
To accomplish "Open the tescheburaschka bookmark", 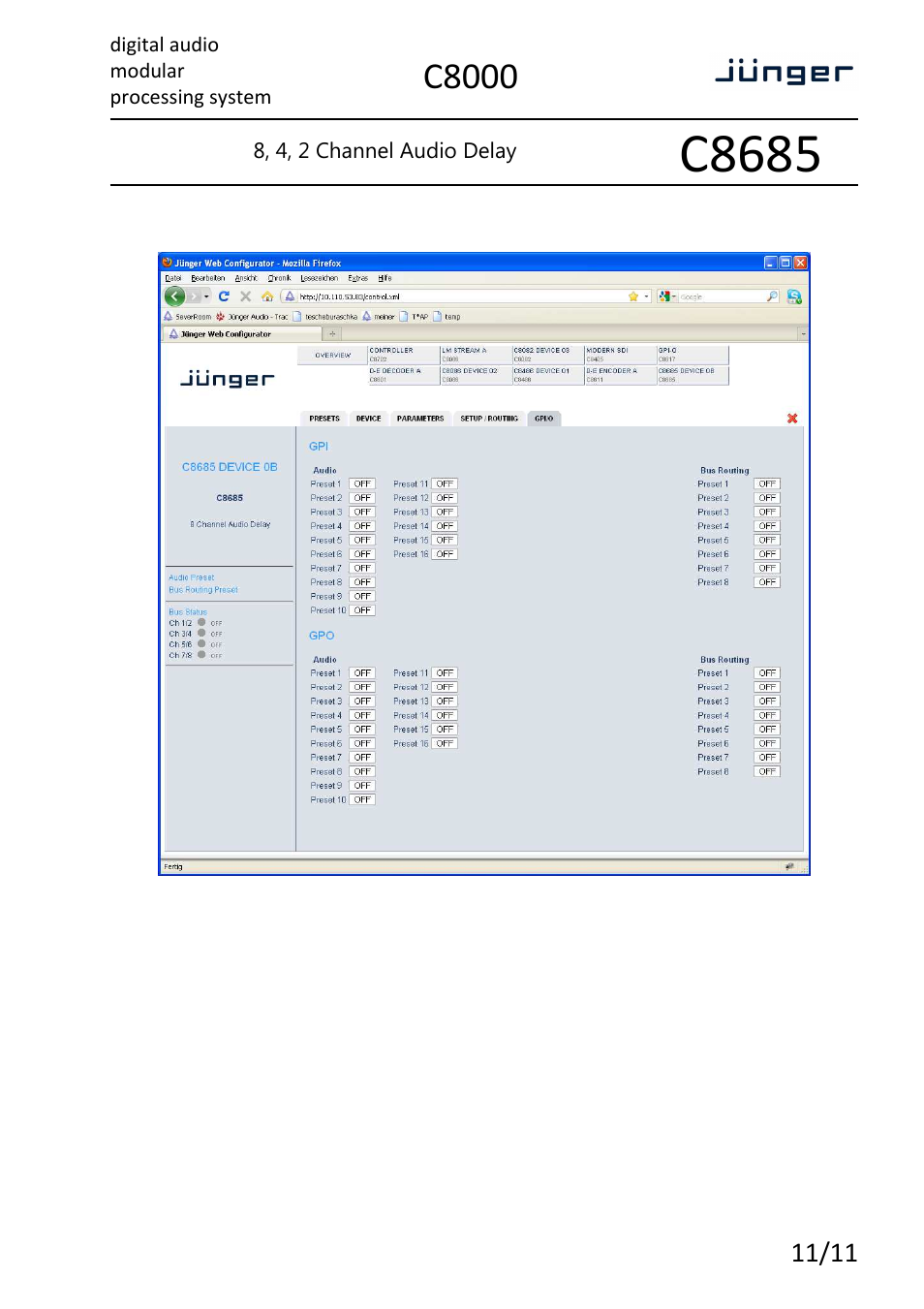I will [325, 317].
